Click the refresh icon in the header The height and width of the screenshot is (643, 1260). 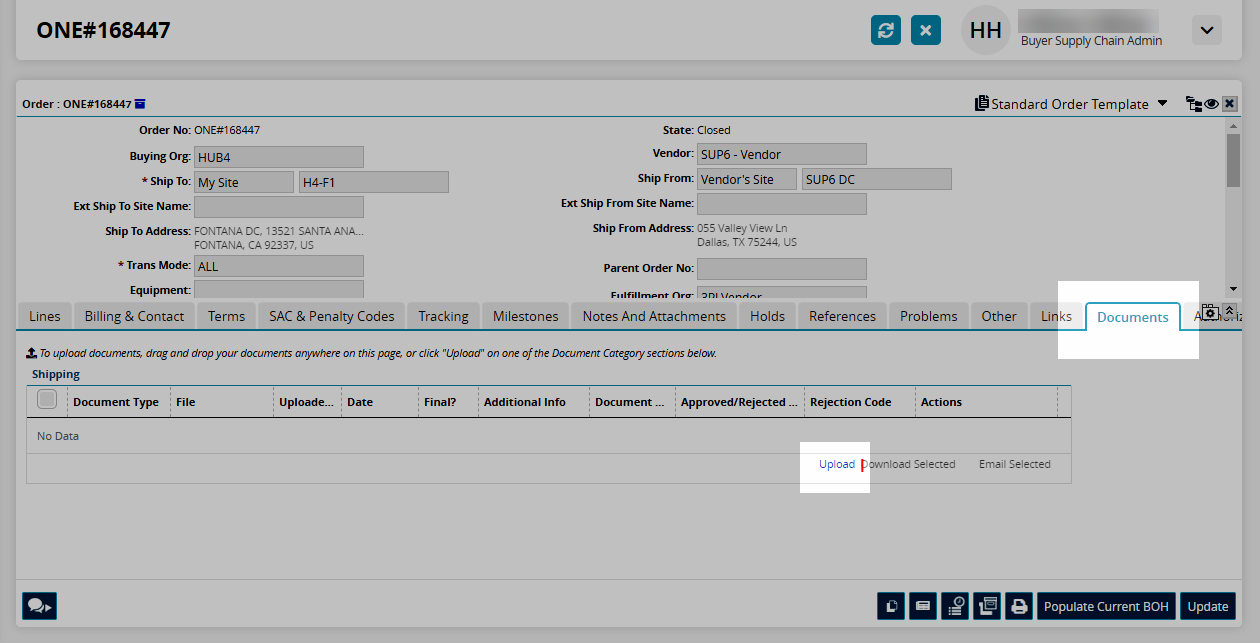(885, 30)
